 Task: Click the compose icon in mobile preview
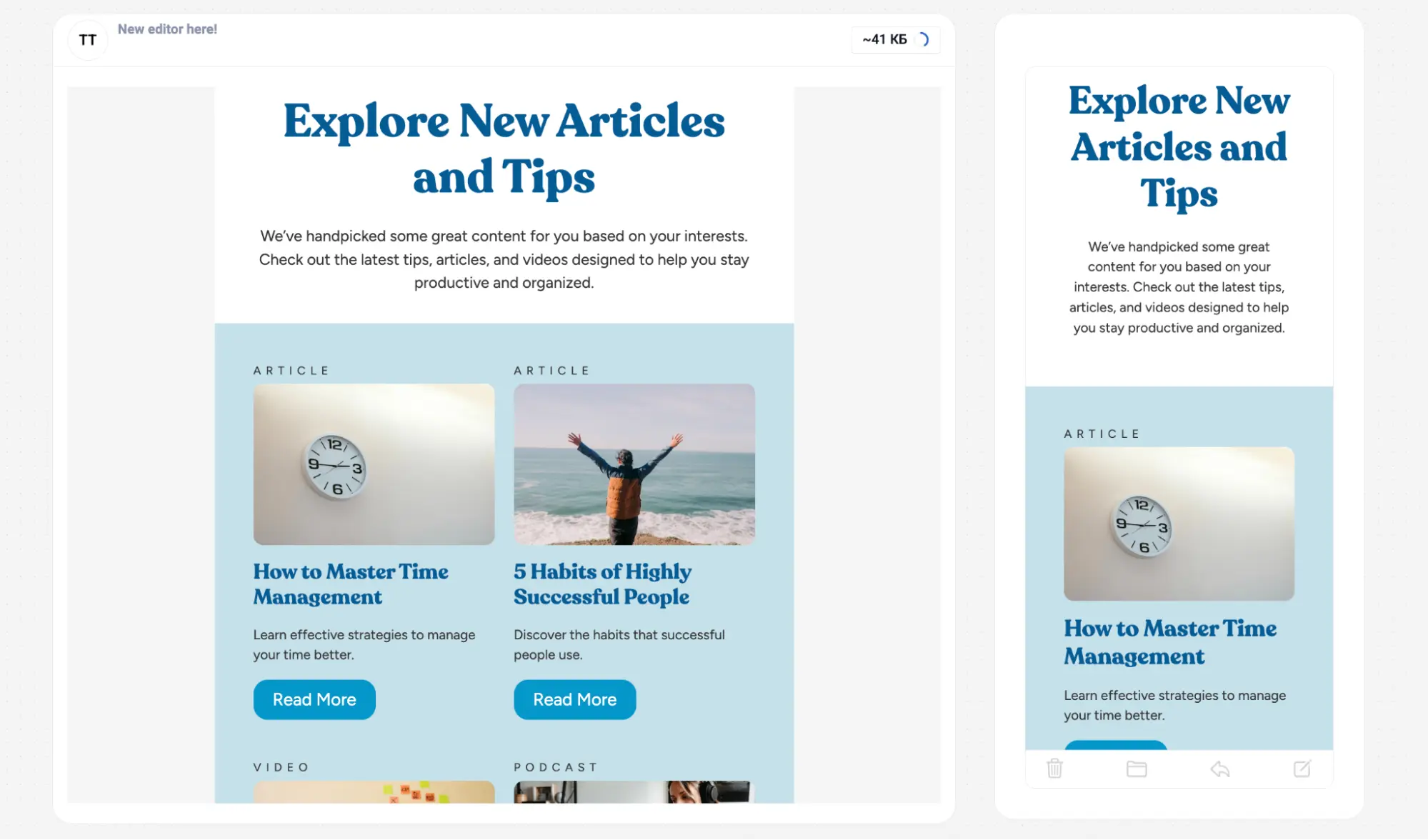coord(1302,769)
